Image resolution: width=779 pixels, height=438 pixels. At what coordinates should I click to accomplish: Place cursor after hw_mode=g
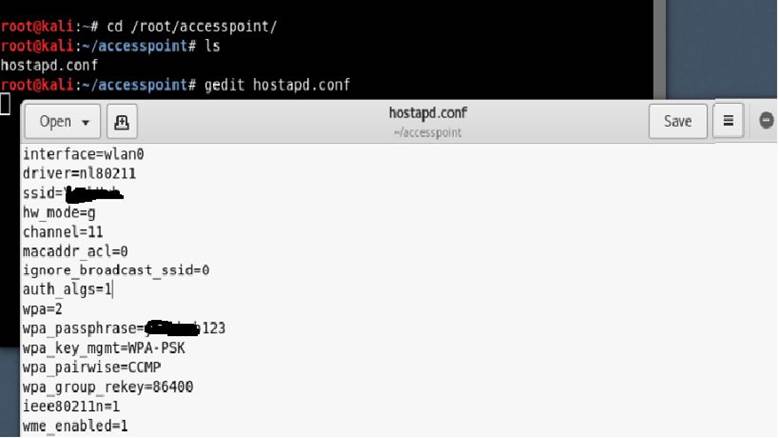(x=96, y=213)
